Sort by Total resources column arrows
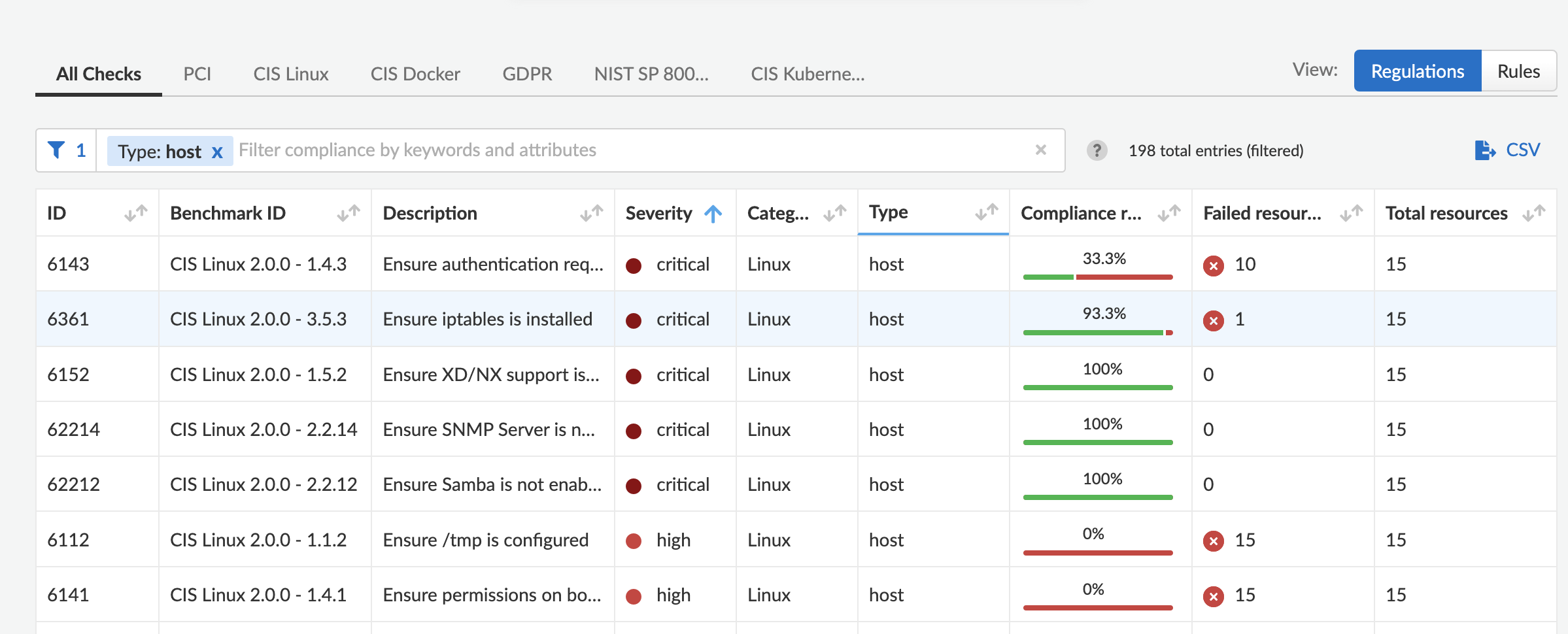 (x=1534, y=213)
